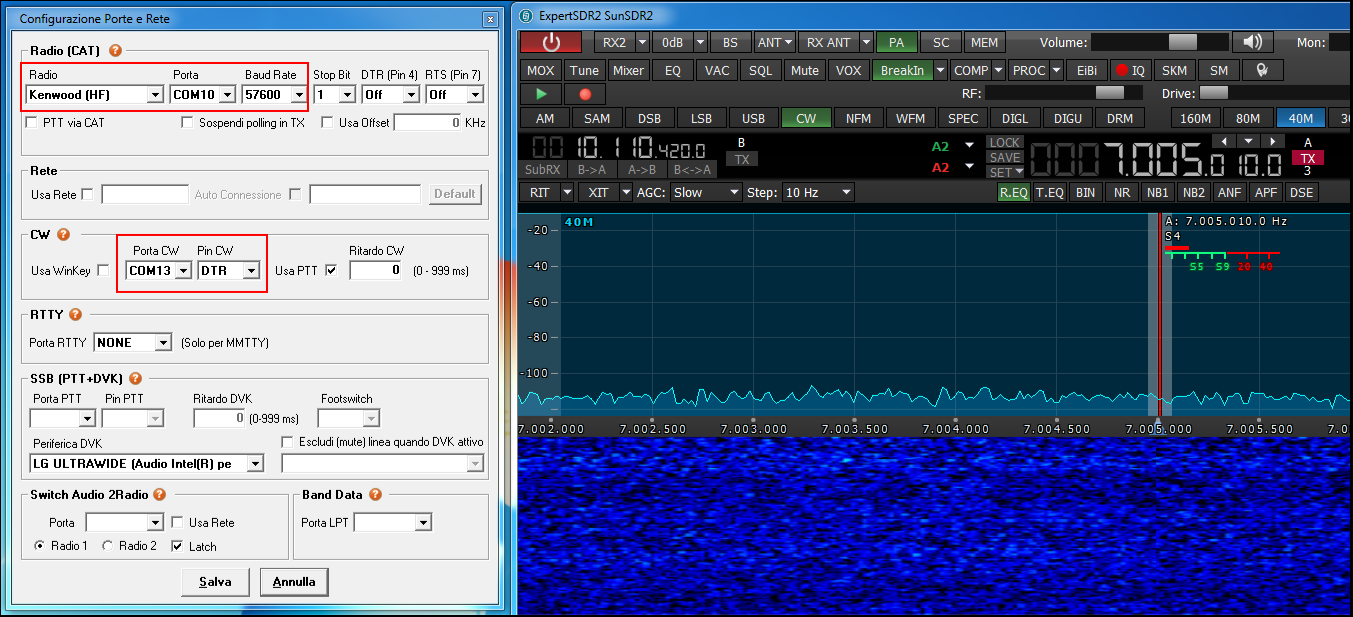This screenshot has height=617, width=1353.
Task: Enable IQ recording with the IQ icon
Action: pos(1131,70)
